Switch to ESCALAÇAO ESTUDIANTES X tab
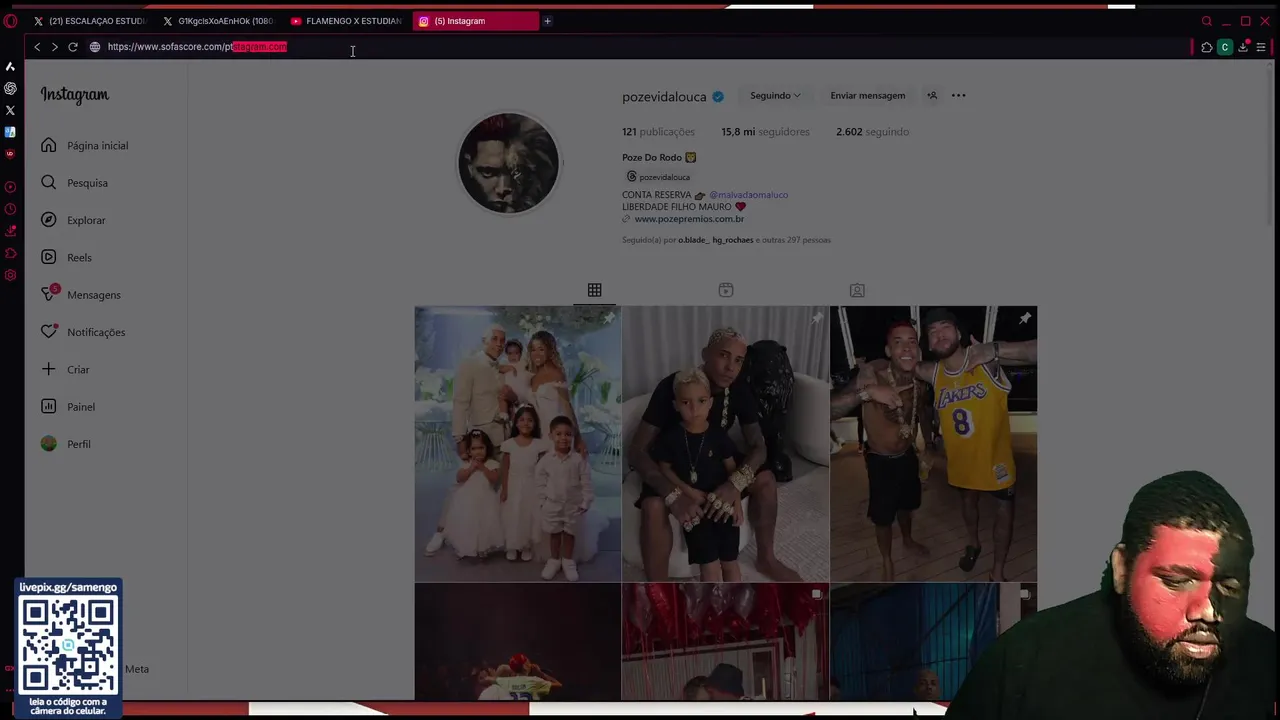 pyautogui.click(x=90, y=21)
